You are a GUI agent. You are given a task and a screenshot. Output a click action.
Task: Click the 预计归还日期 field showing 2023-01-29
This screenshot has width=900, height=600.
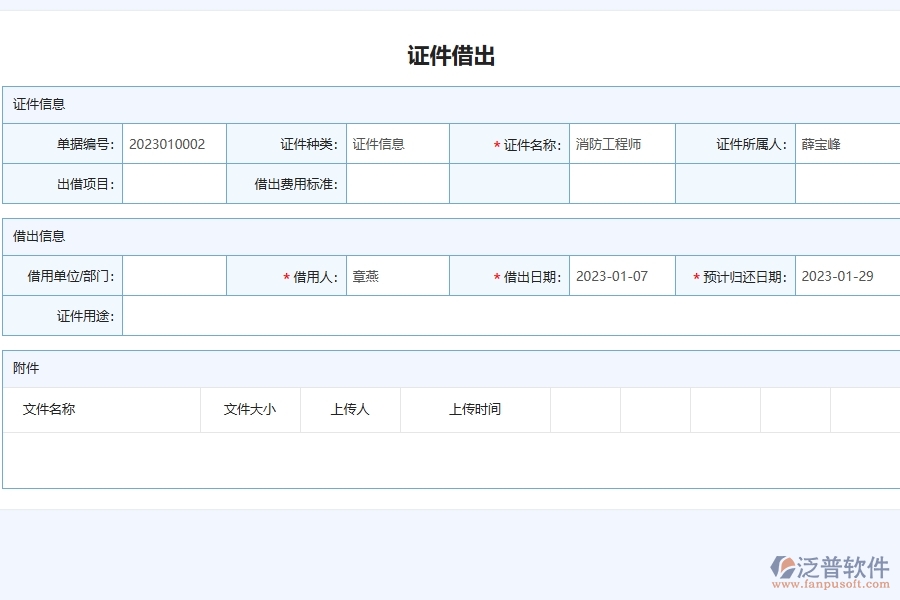tap(845, 275)
